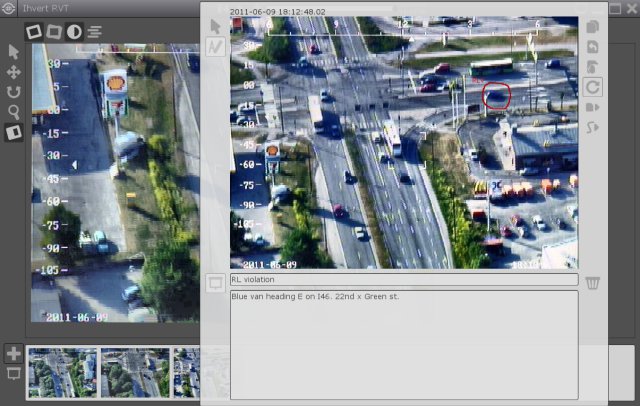
Task: Click the comment bubble beside title field
Action: point(215,283)
